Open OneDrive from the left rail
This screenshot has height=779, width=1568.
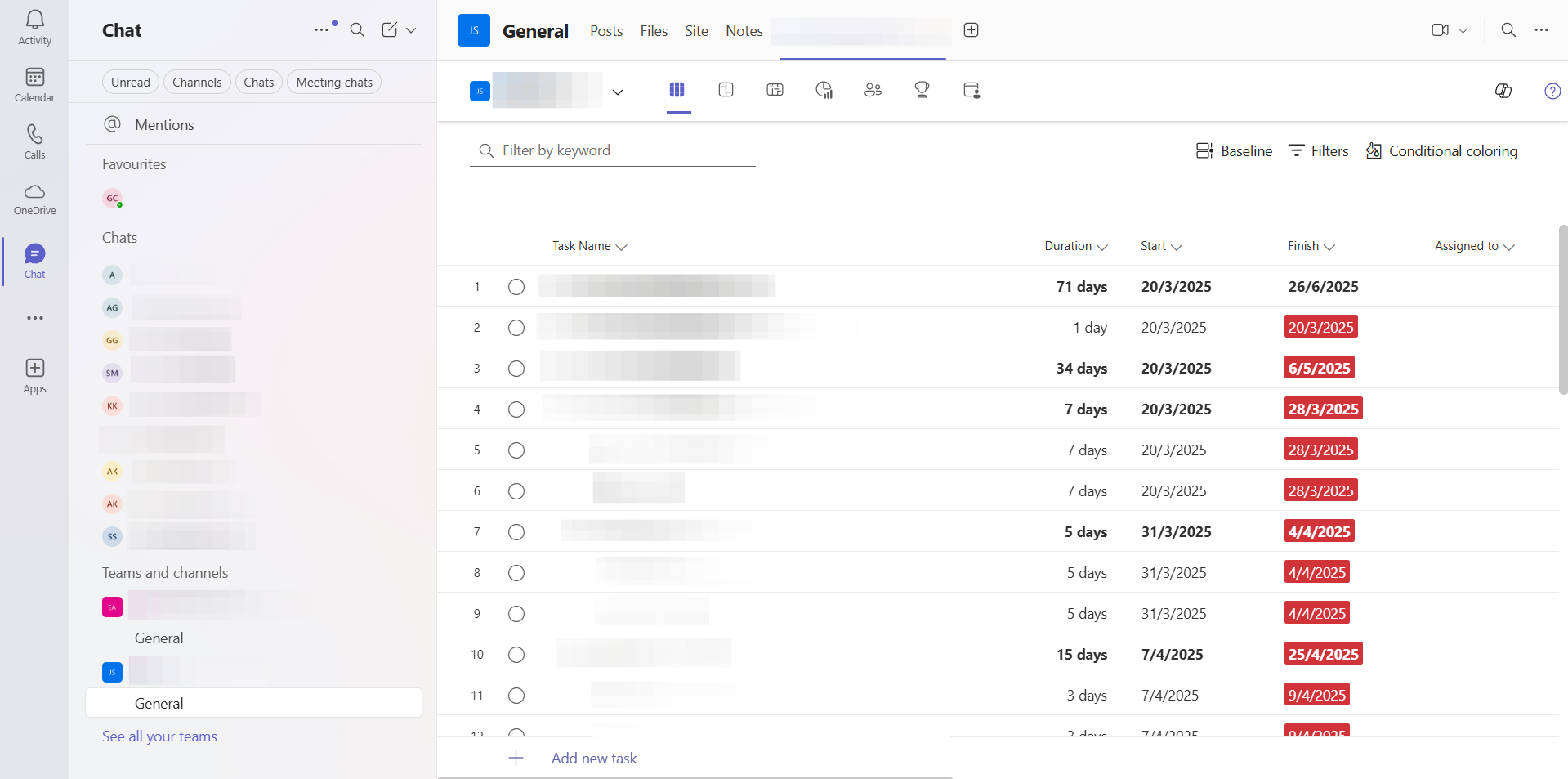[x=34, y=199]
